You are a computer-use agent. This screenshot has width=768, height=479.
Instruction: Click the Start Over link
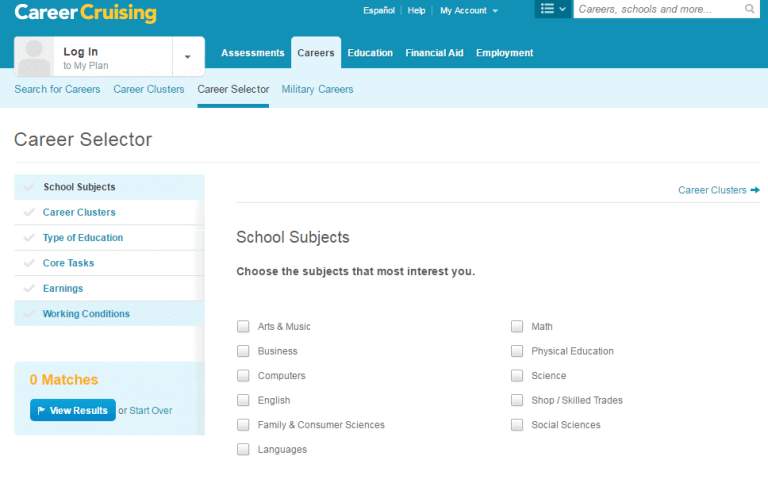(151, 410)
